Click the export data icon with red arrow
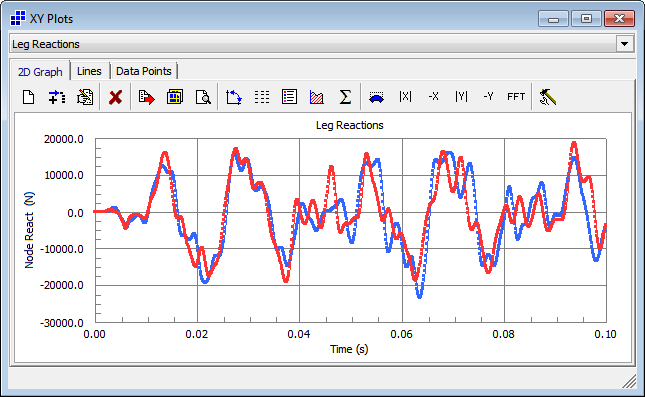 (x=146, y=97)
